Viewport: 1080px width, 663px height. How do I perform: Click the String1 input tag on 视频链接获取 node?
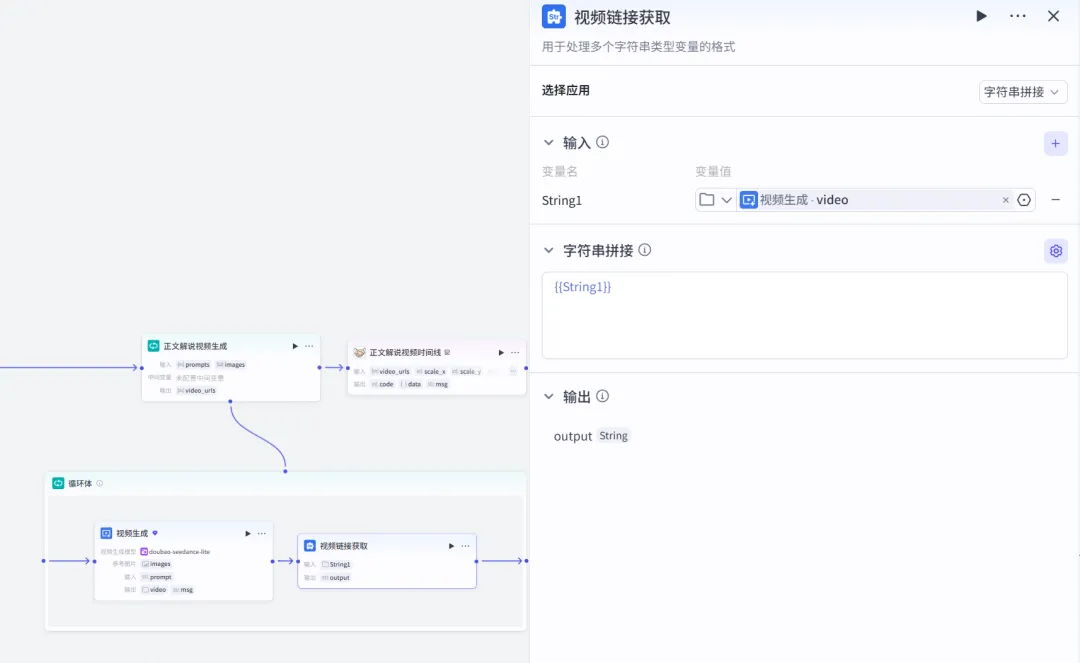336,565
